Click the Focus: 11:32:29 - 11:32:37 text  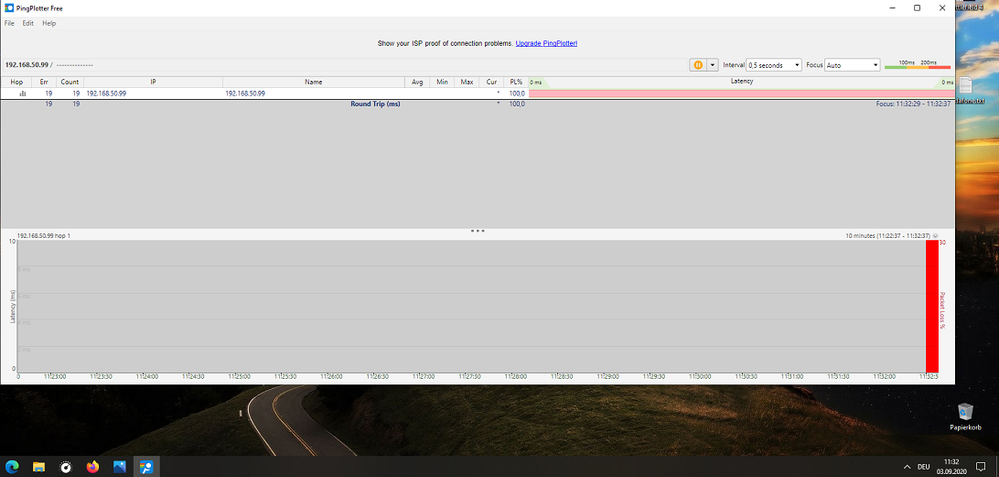(914, 103)
